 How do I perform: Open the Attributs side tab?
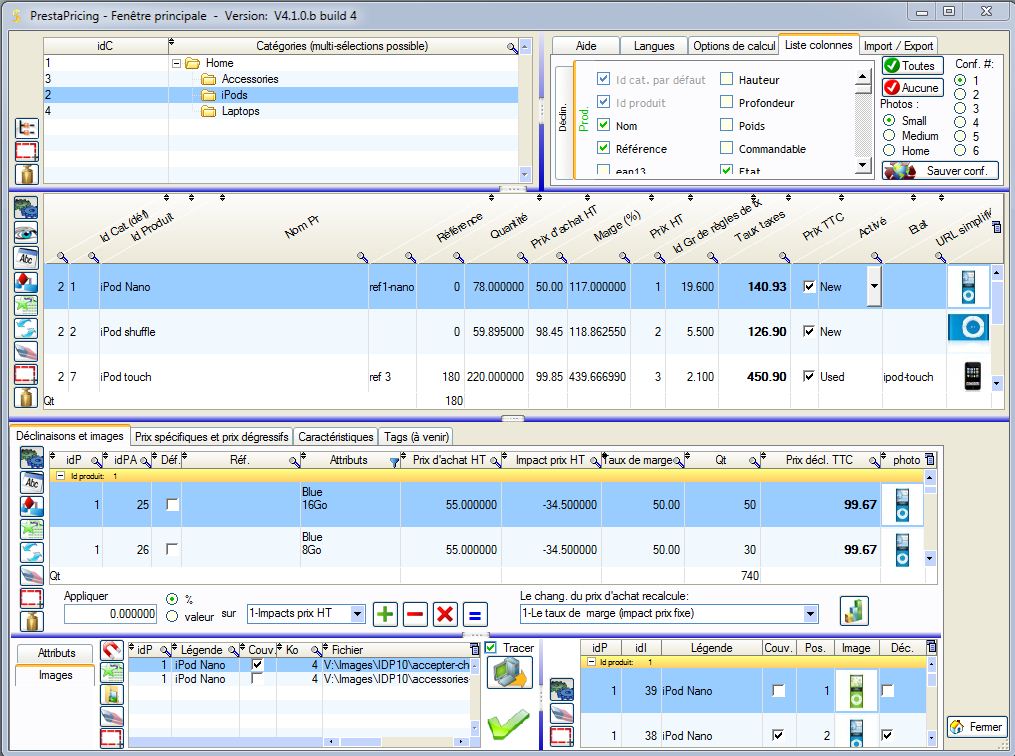(56, 653)
